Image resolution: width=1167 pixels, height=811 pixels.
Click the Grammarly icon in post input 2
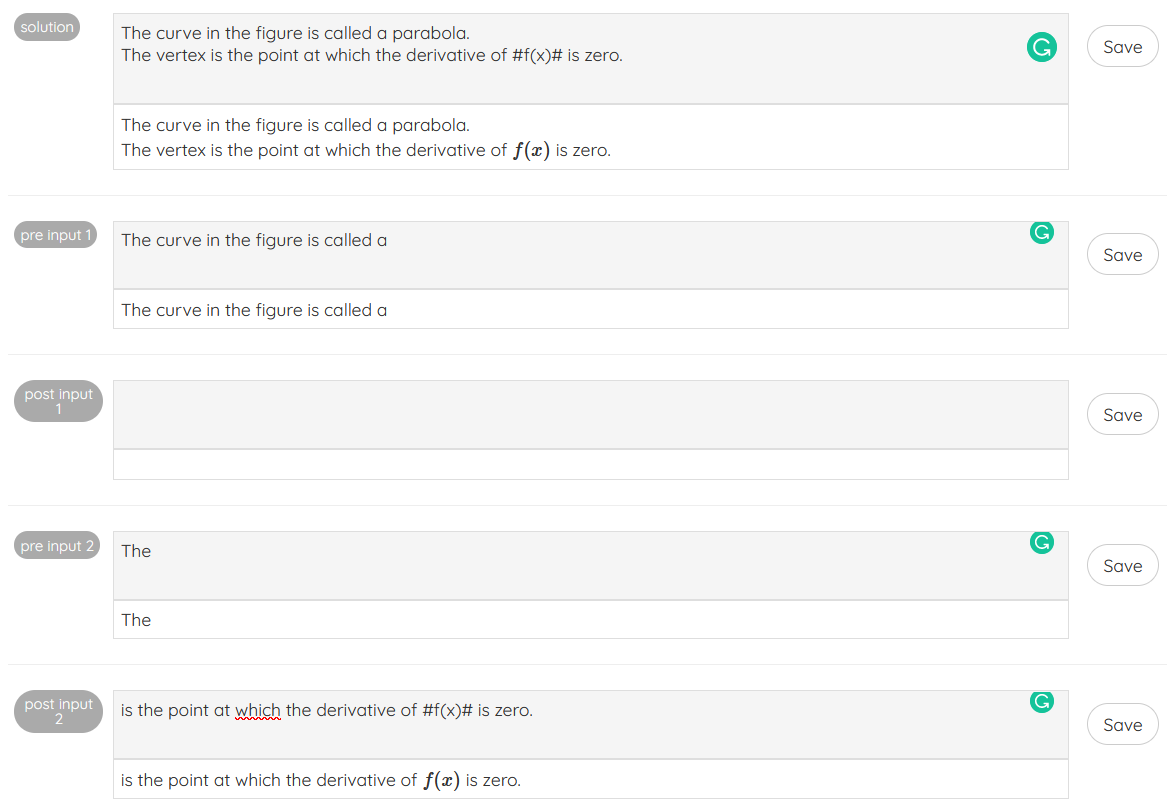[1041, 702]
